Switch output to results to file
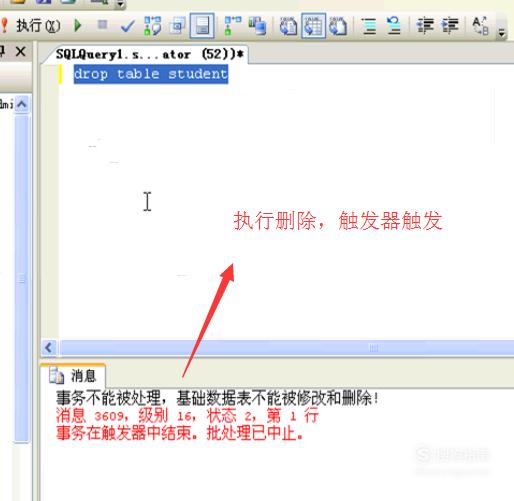The image size is (514, 501). click(338, 26)
